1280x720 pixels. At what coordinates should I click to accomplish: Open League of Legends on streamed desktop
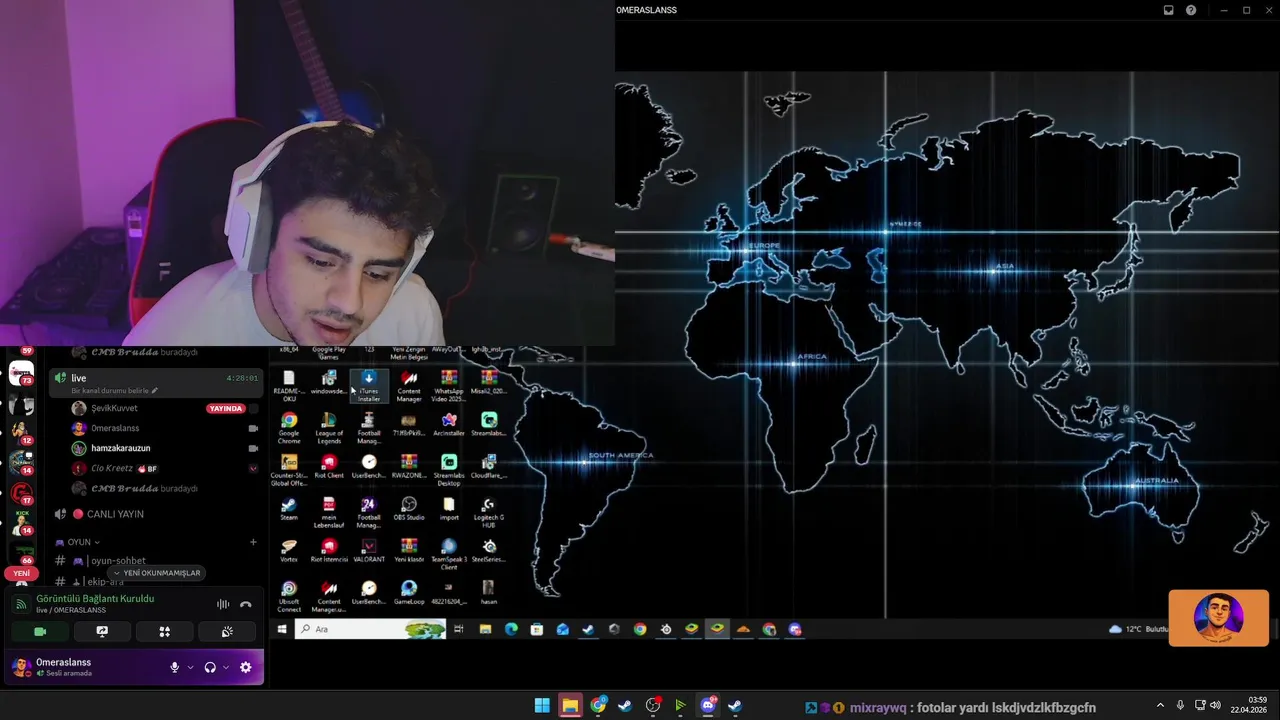pyautogui.click(x=329, y=427)
